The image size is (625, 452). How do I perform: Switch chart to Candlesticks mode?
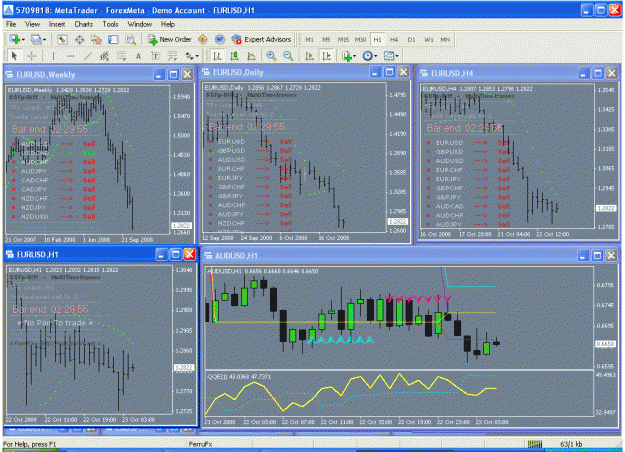coord(234,56)
